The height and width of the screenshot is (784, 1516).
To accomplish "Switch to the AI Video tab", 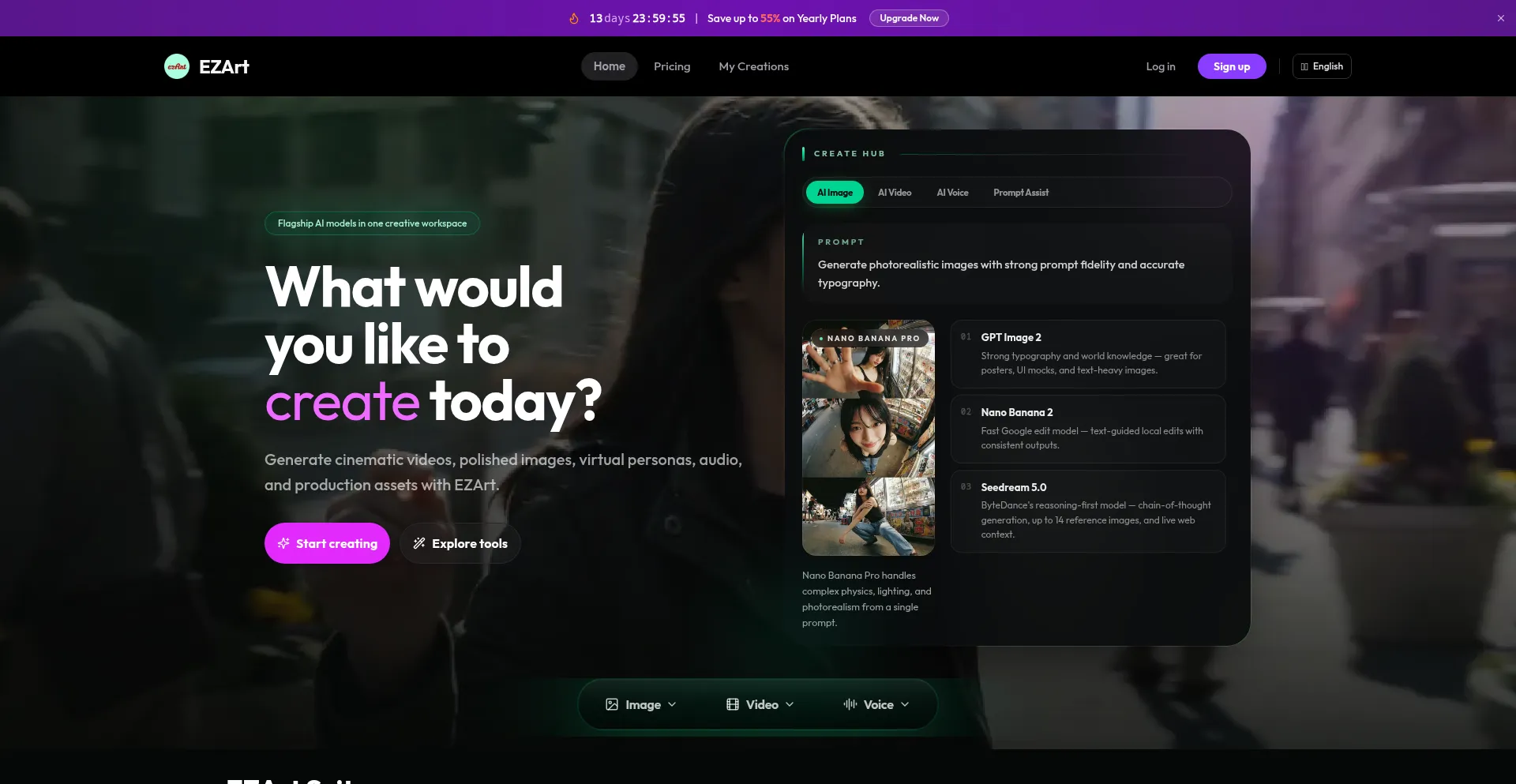I will 895,193.
